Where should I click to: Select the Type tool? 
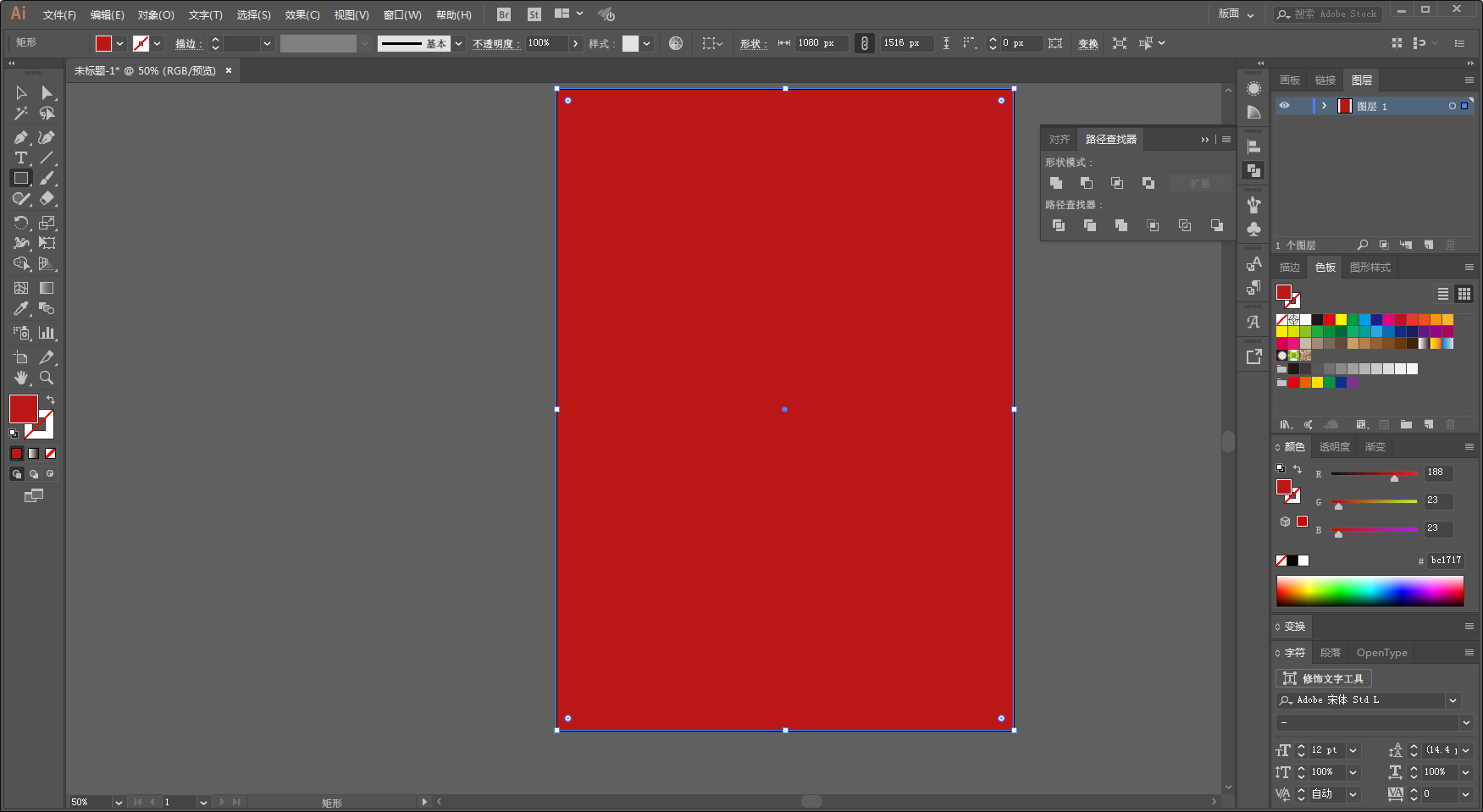point(21,157)
